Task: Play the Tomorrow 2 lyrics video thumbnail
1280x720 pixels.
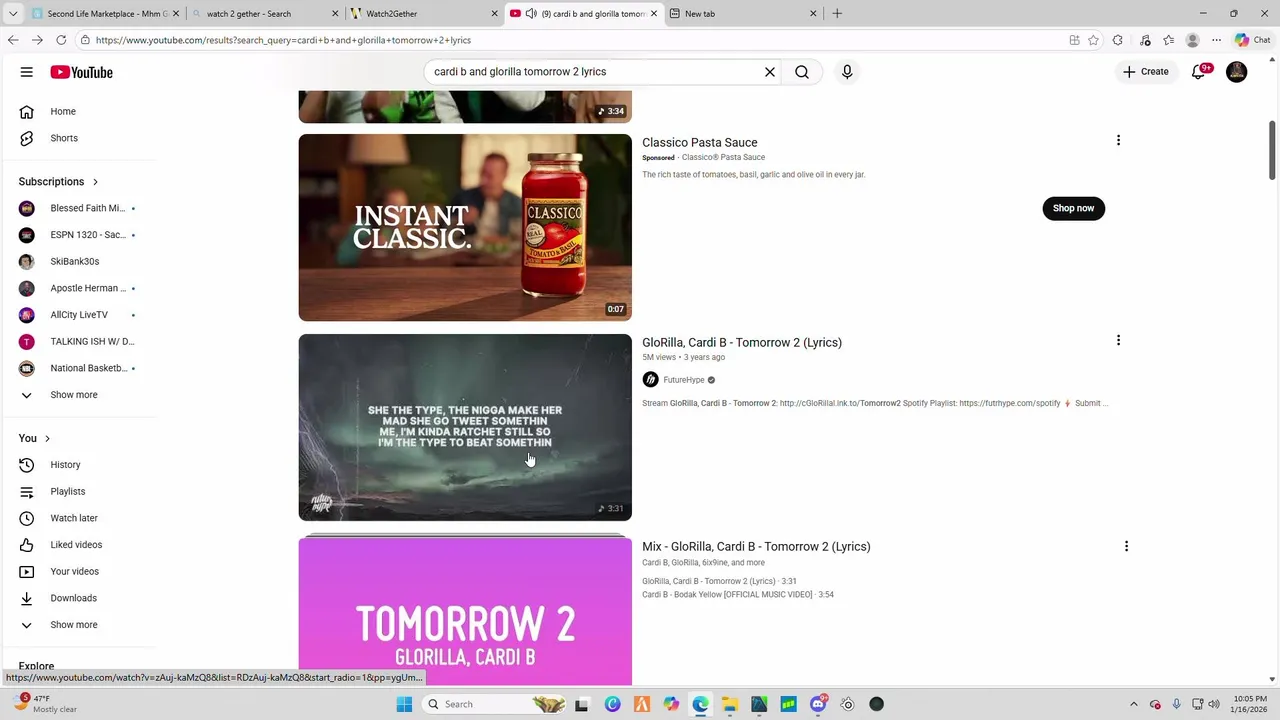Action: tap(465, 427)
